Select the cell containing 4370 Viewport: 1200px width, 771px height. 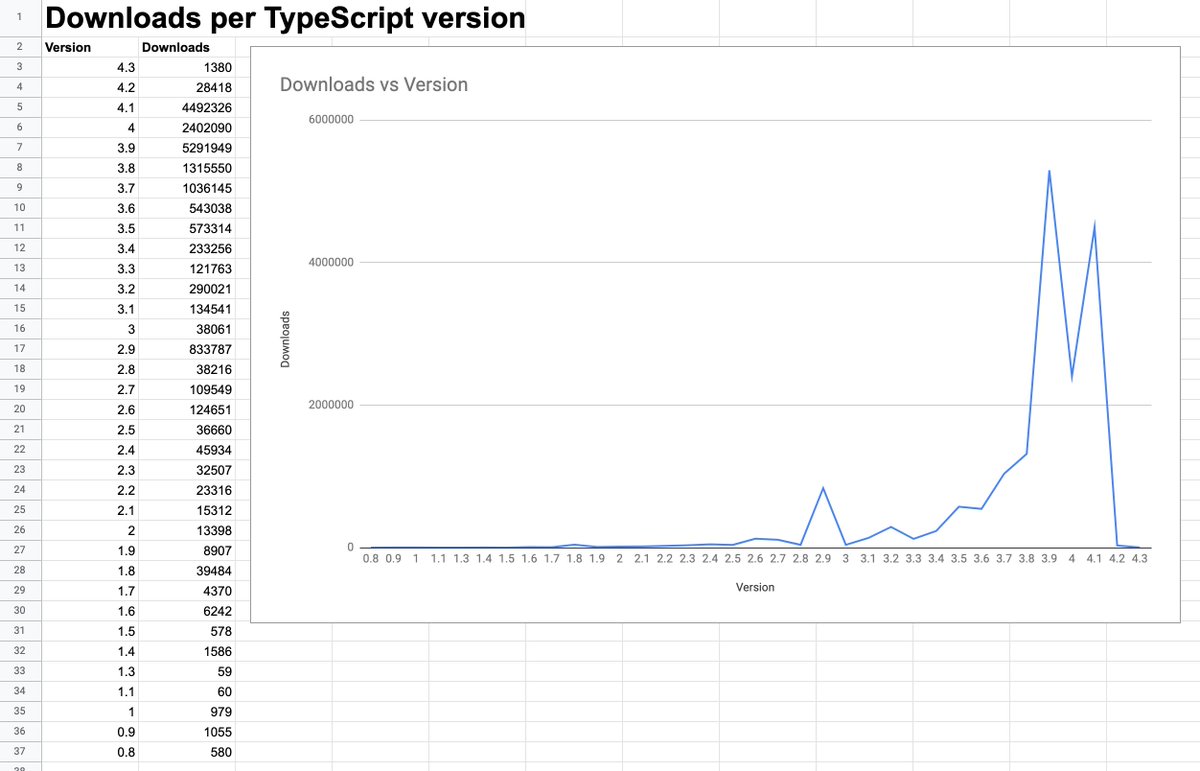pos(187,590)
